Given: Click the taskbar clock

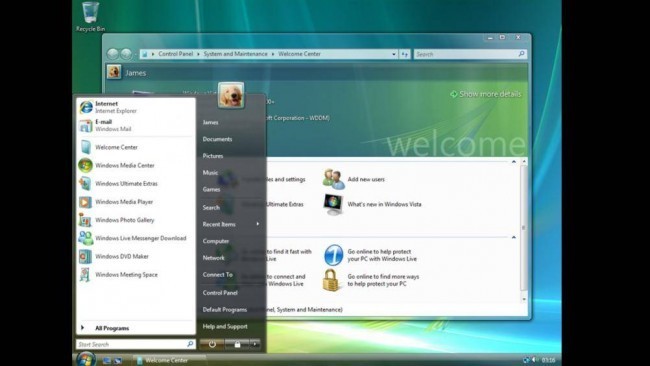Looking at the screenshot, I should (548, 360).
